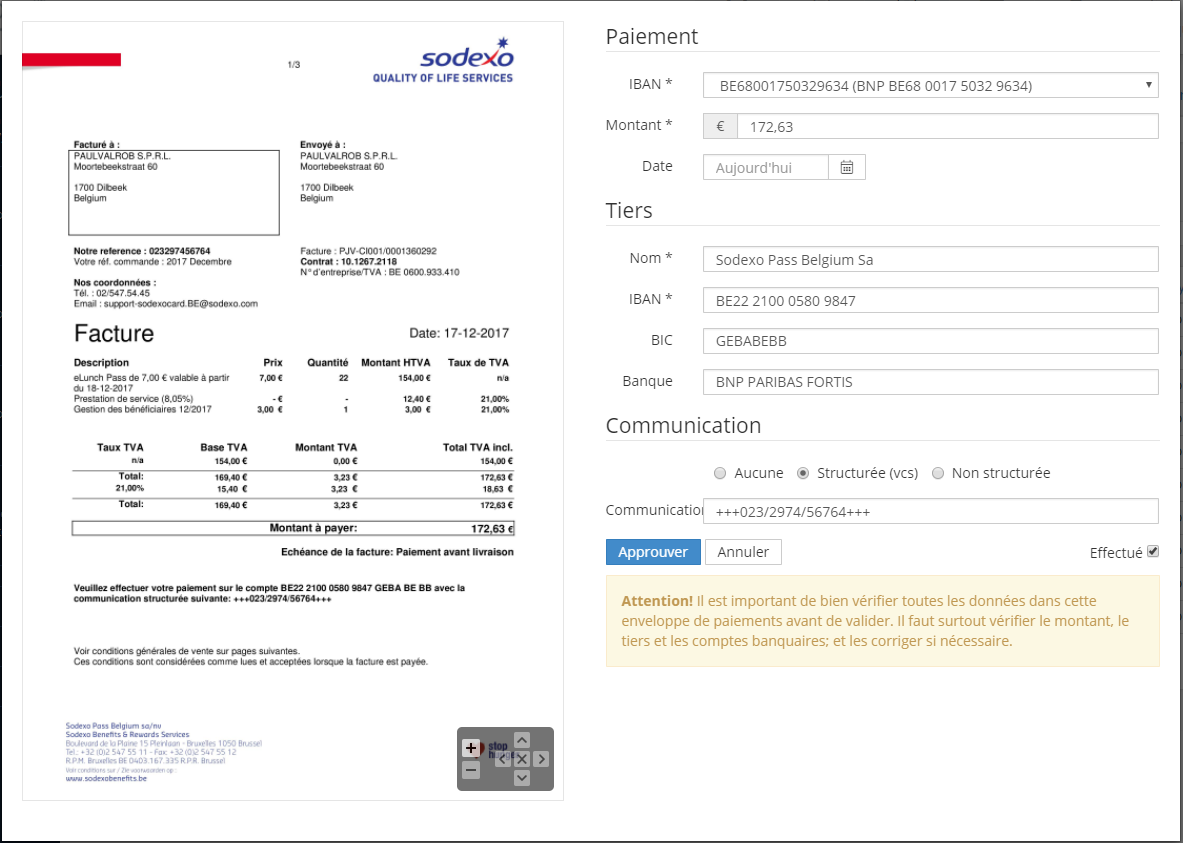Focus the Date field showing Aujourd'hui

[766, 168]
